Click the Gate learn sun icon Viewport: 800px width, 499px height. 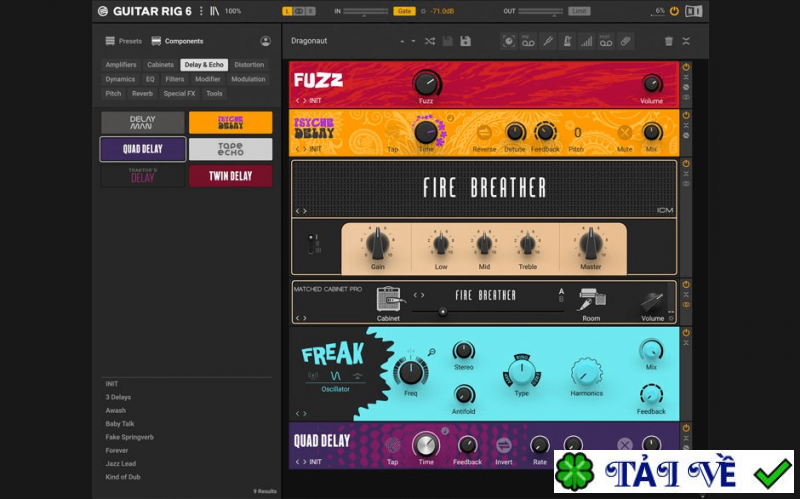(x=423, y=11)
